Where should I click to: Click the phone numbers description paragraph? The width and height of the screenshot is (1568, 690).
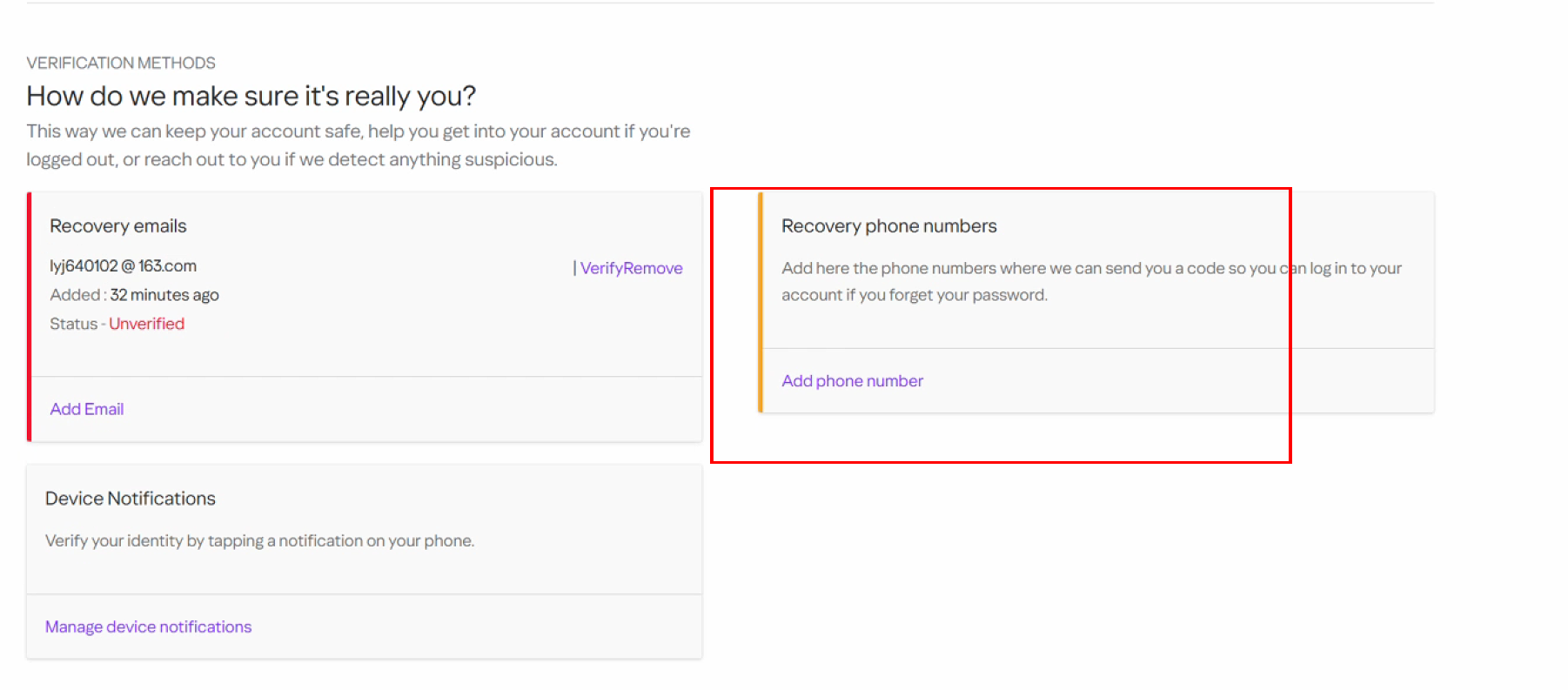click(1091, 281)
